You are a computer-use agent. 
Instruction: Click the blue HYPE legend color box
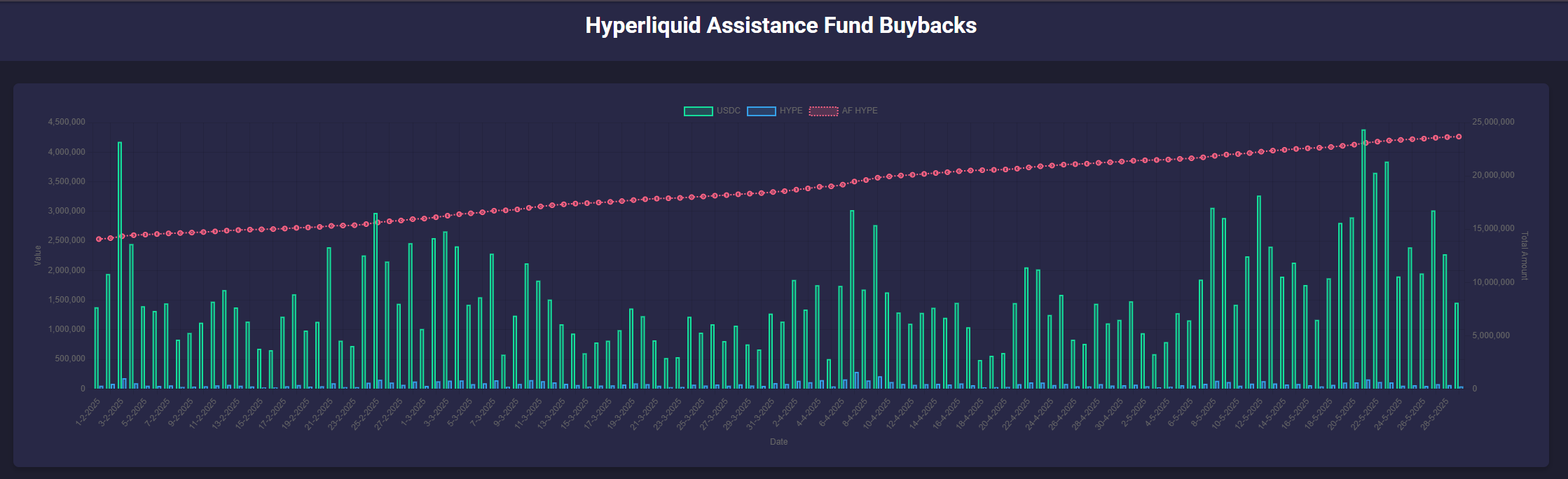762,111
